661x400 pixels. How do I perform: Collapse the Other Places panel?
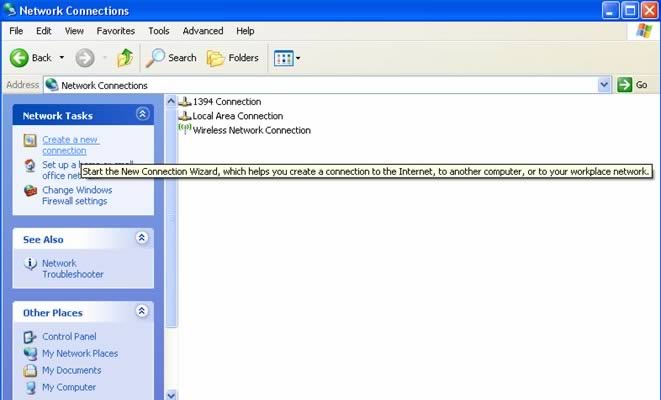click(142, 311)
